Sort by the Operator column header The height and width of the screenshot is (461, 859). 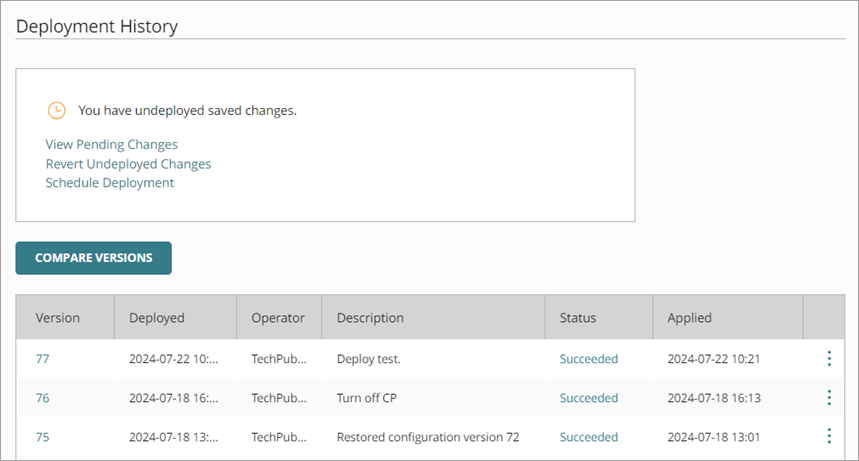point(277,318)
